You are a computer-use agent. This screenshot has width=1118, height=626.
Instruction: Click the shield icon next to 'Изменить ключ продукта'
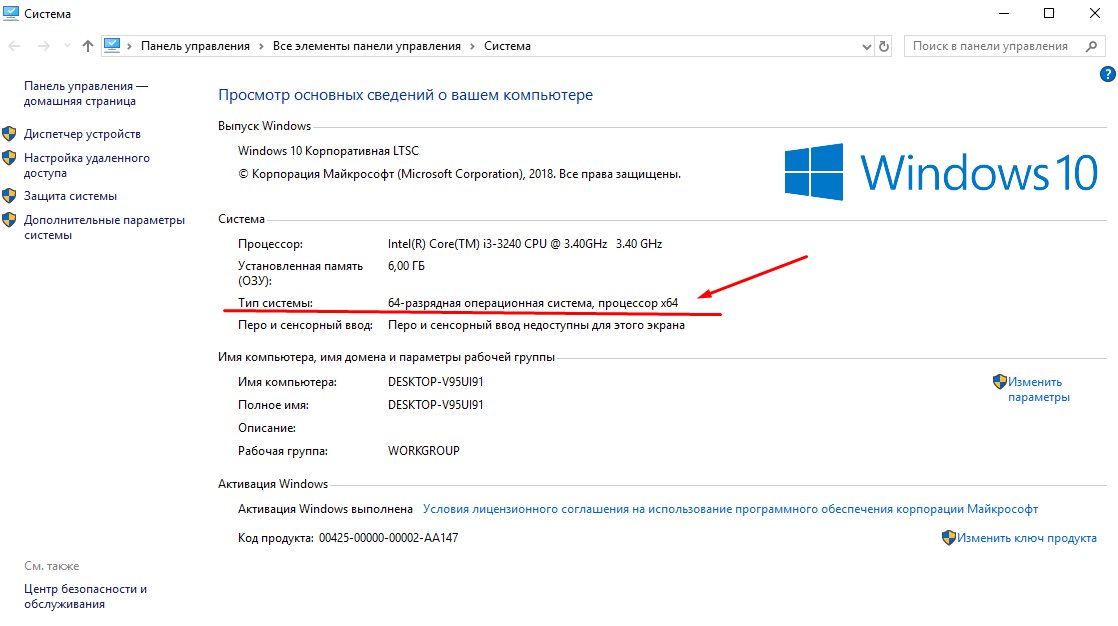[948, 538]
